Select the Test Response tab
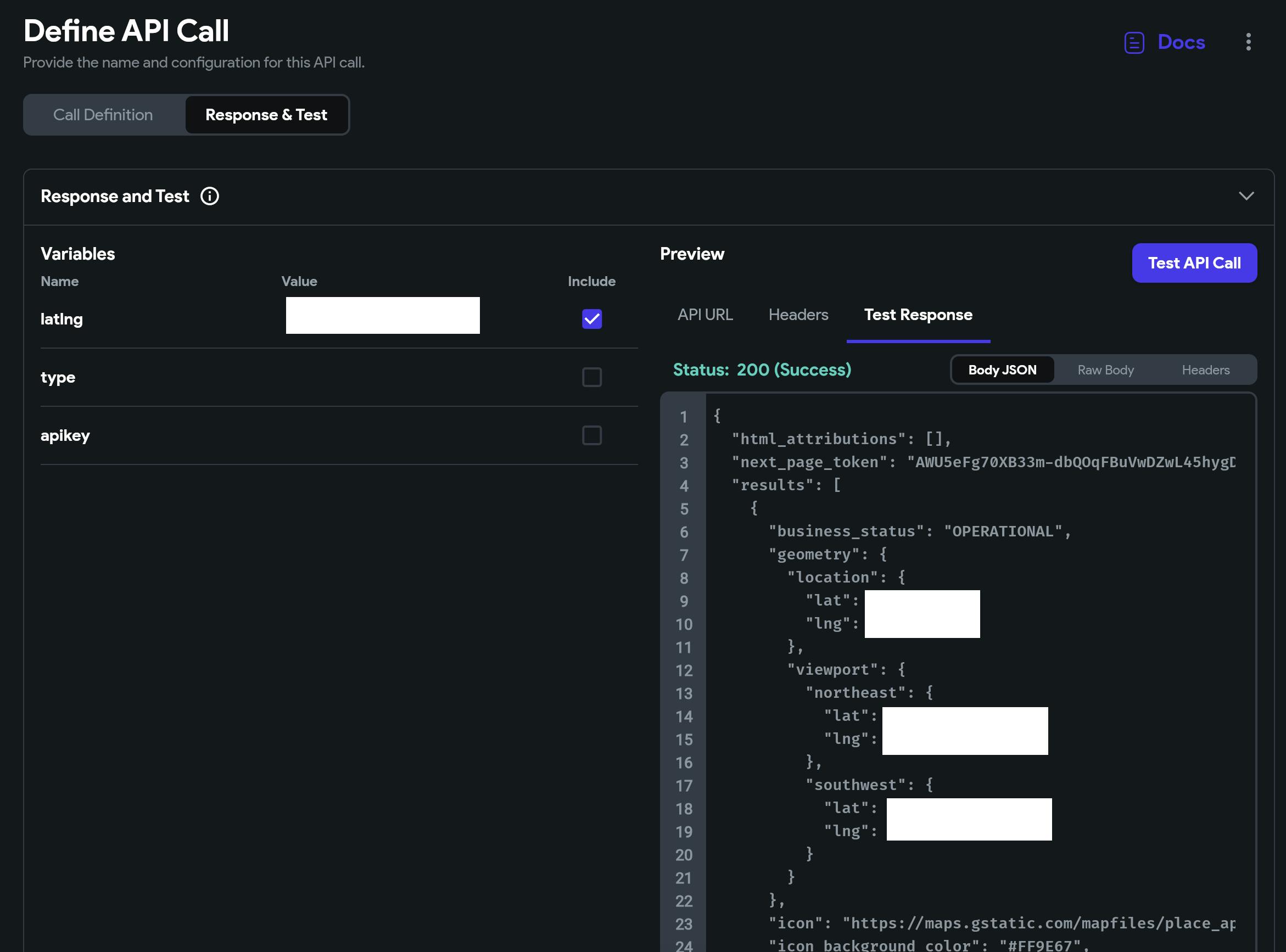The height and width of the screenshot is (952, 1286). click(x=918, y=315)
